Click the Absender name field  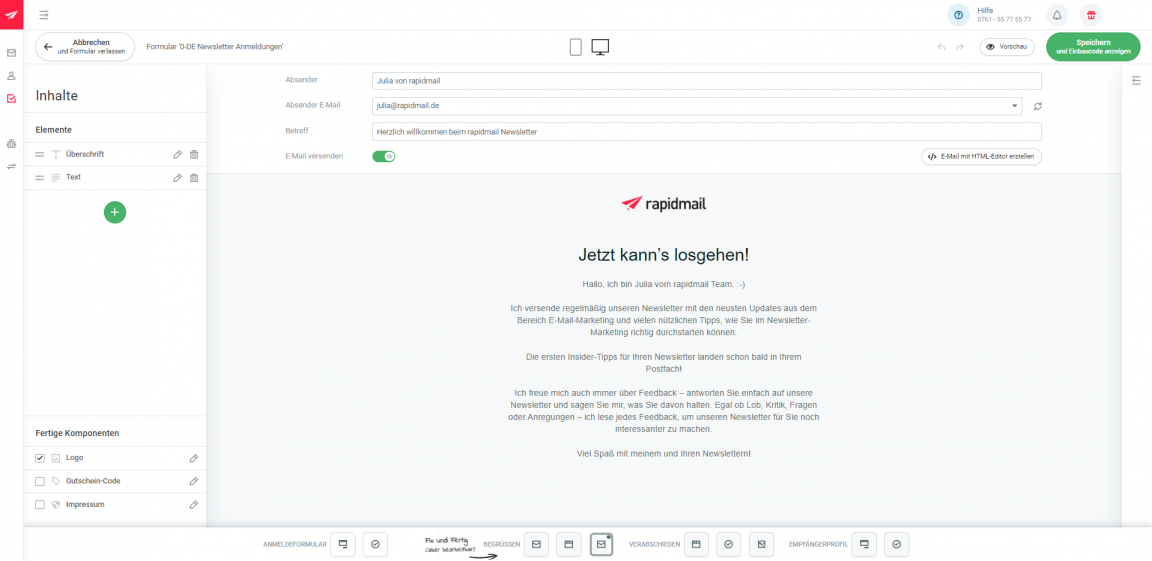707,81
